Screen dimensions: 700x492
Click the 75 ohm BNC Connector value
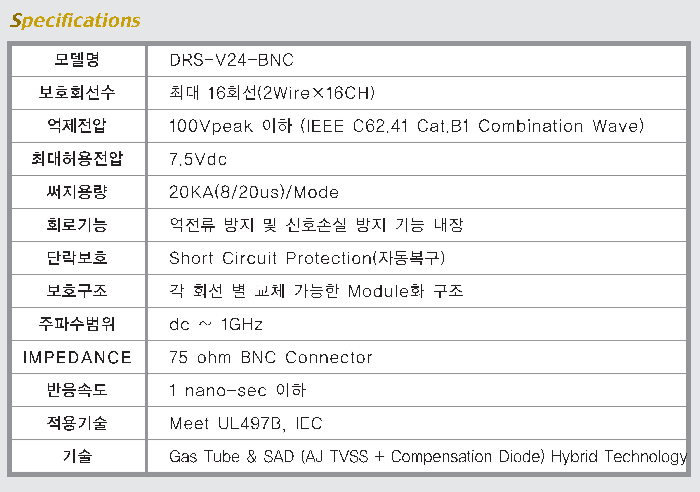270,357
